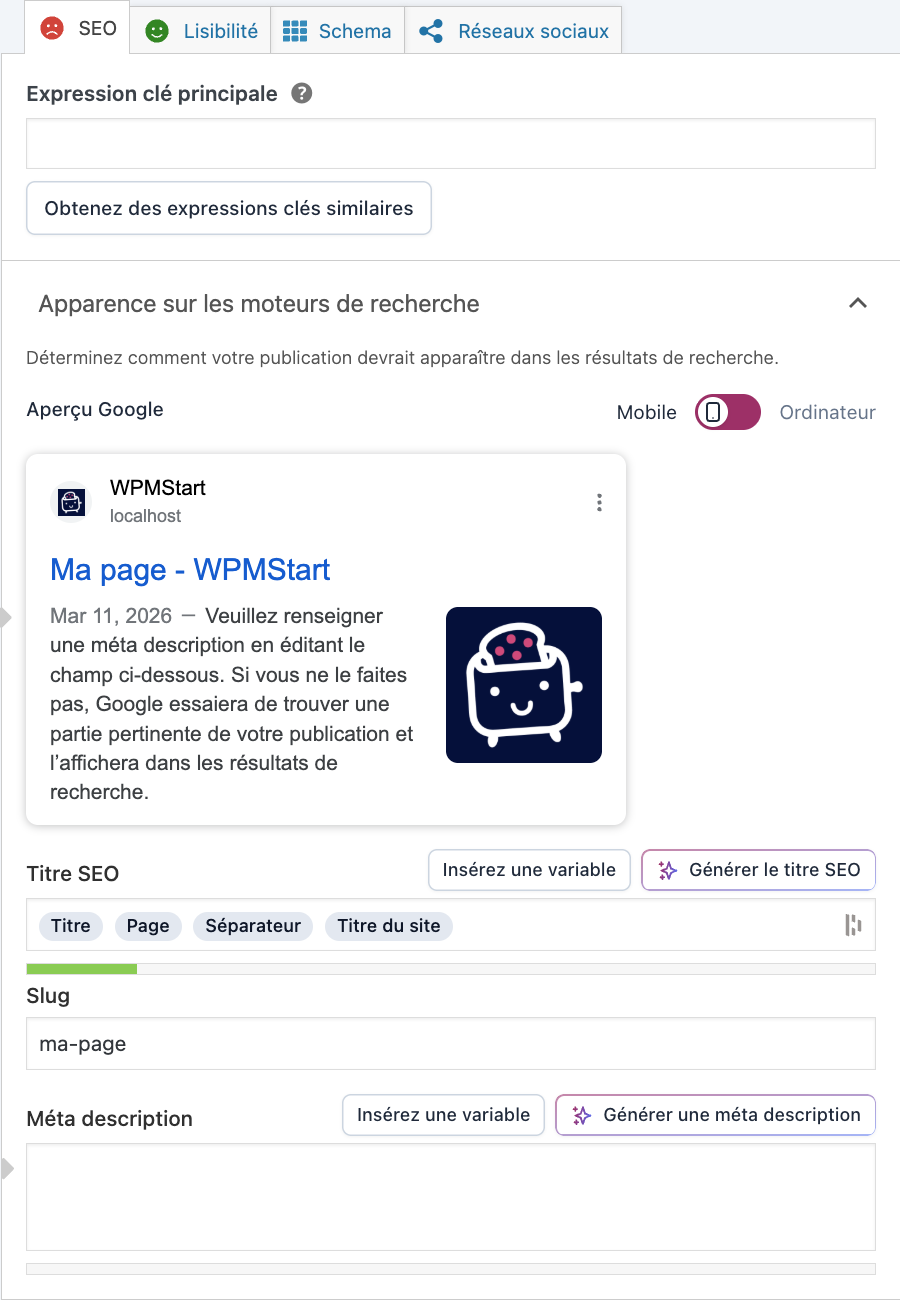This screenshot has height=1300, width=900.
Task: Select the Ordinateur preview label
Action: (x=827, y=412)
